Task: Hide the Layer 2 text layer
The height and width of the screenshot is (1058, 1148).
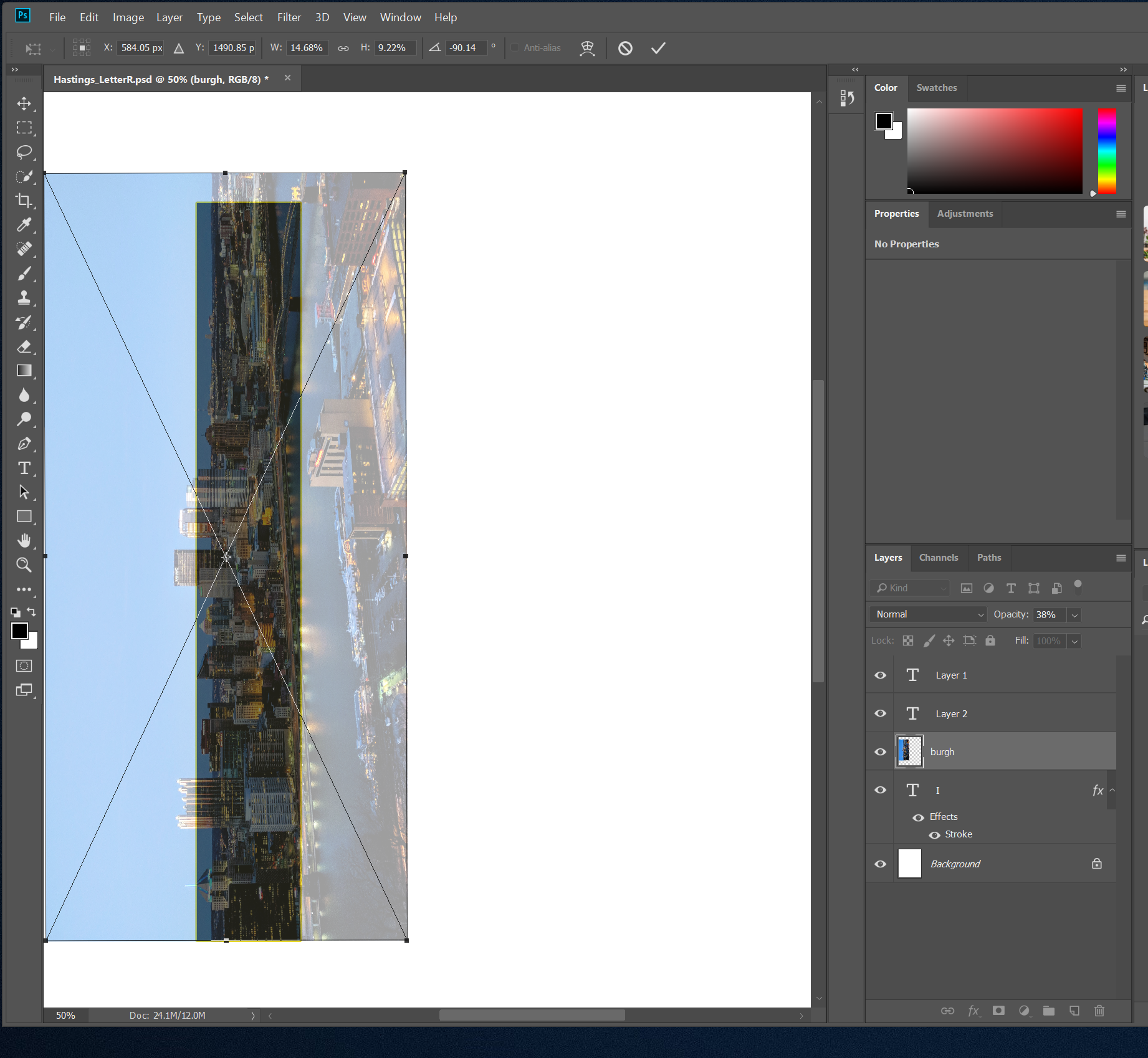Action: [880, 713]
